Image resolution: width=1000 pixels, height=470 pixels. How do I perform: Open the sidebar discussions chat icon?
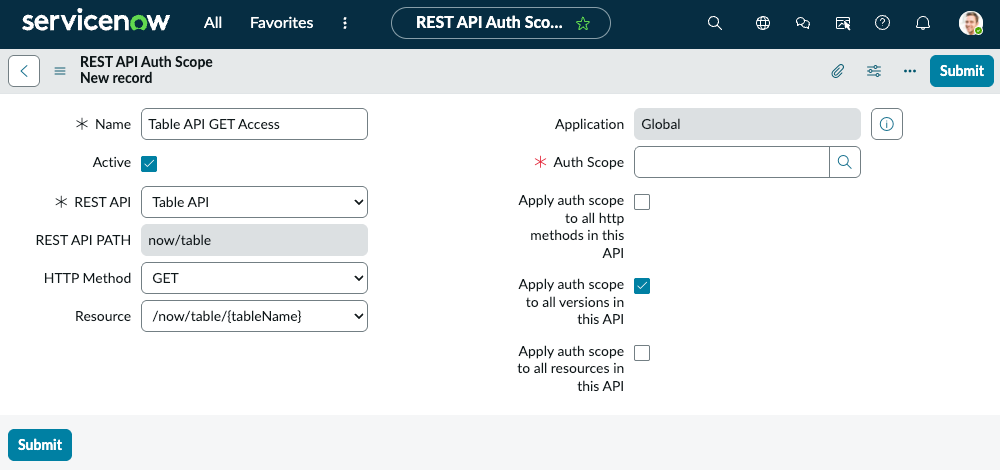(x=802, y=24)
